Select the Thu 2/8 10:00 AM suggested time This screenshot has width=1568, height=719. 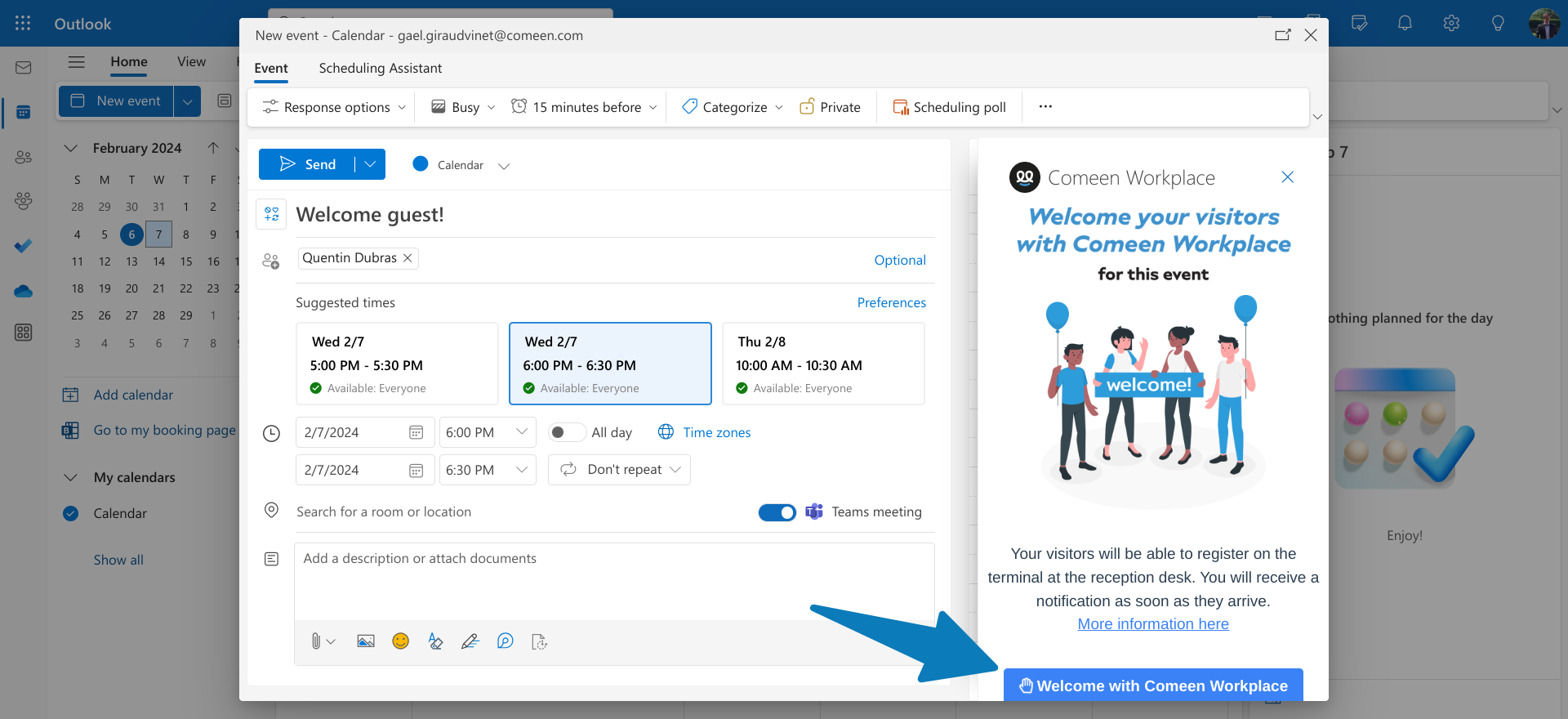pos(823,364)
